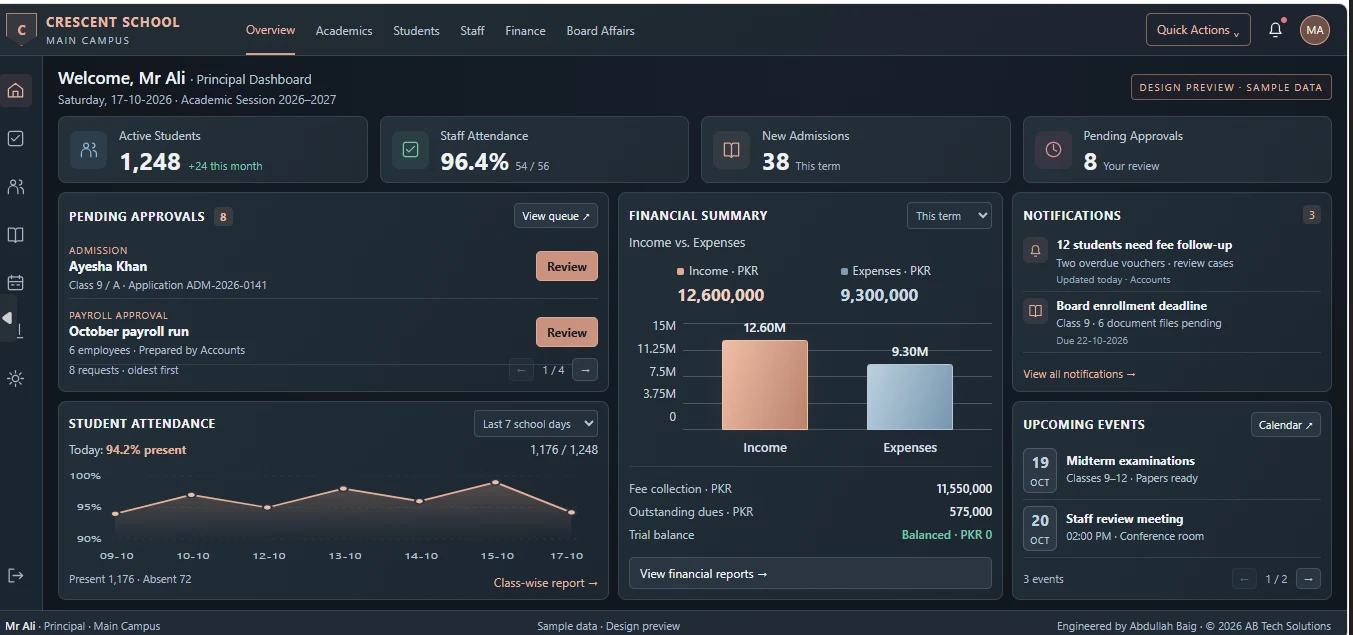Click the +24 this month indicator
The width and height of the screenshot is (1353, 635).
(x=225, y=166)
